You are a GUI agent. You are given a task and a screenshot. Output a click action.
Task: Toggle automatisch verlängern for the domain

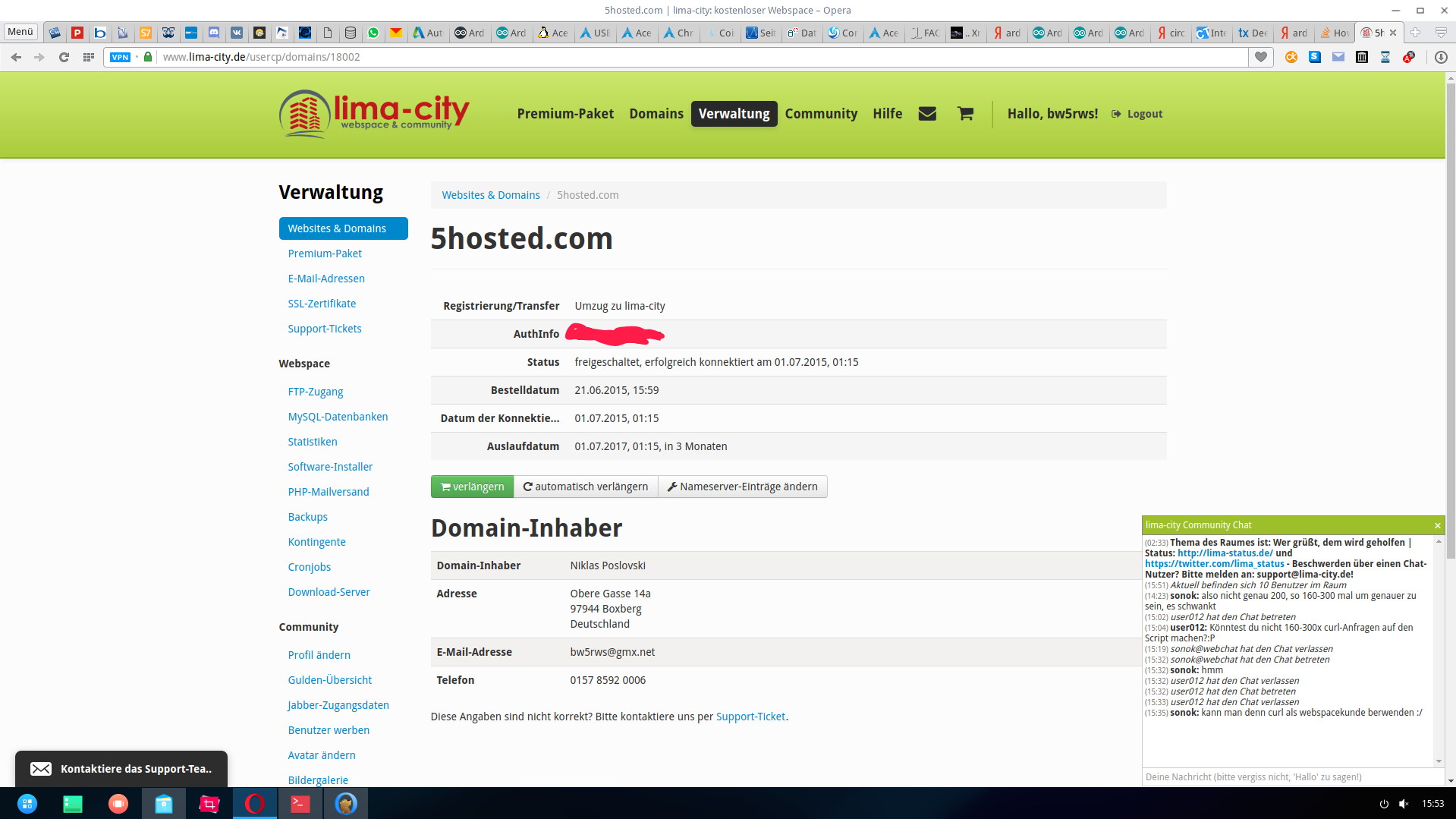[585, 487]
